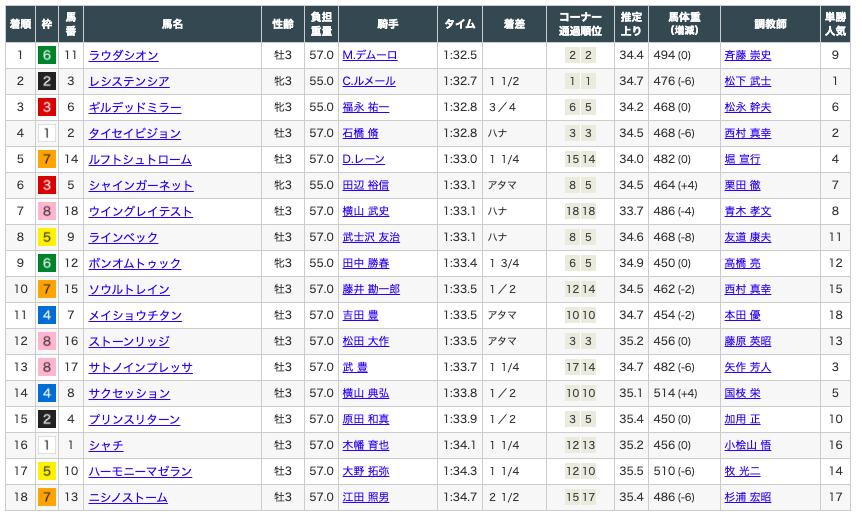Open メイショウチタン horse page
The height and width of the screenshot is (521, 862).
point(135,315)
